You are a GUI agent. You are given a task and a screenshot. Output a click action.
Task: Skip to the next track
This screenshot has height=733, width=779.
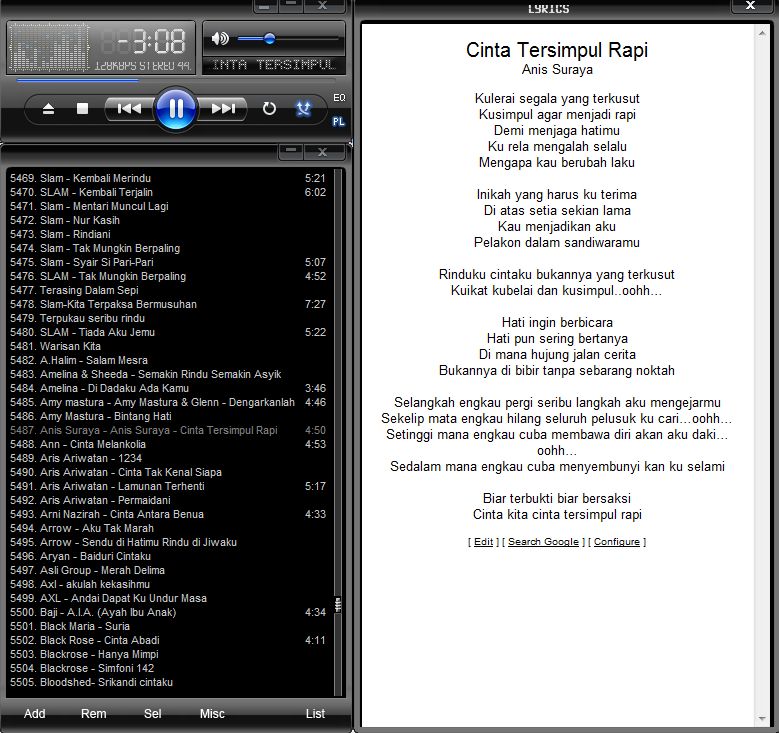[224, 109]
